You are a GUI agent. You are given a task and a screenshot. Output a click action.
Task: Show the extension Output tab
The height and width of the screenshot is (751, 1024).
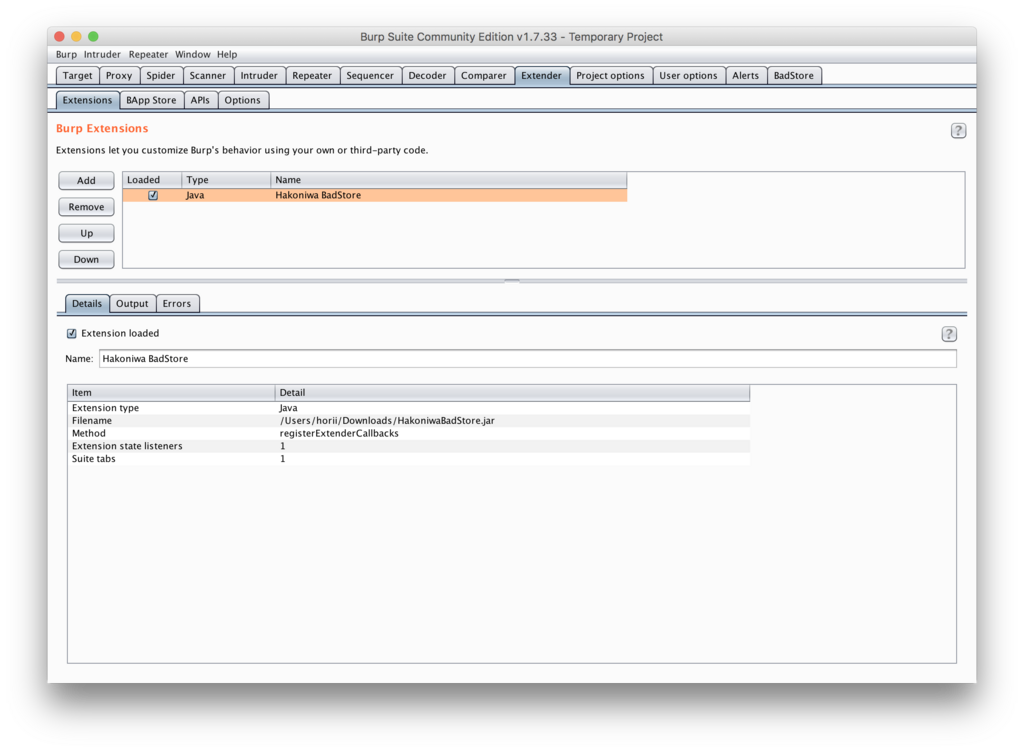[x=132, y=304]
